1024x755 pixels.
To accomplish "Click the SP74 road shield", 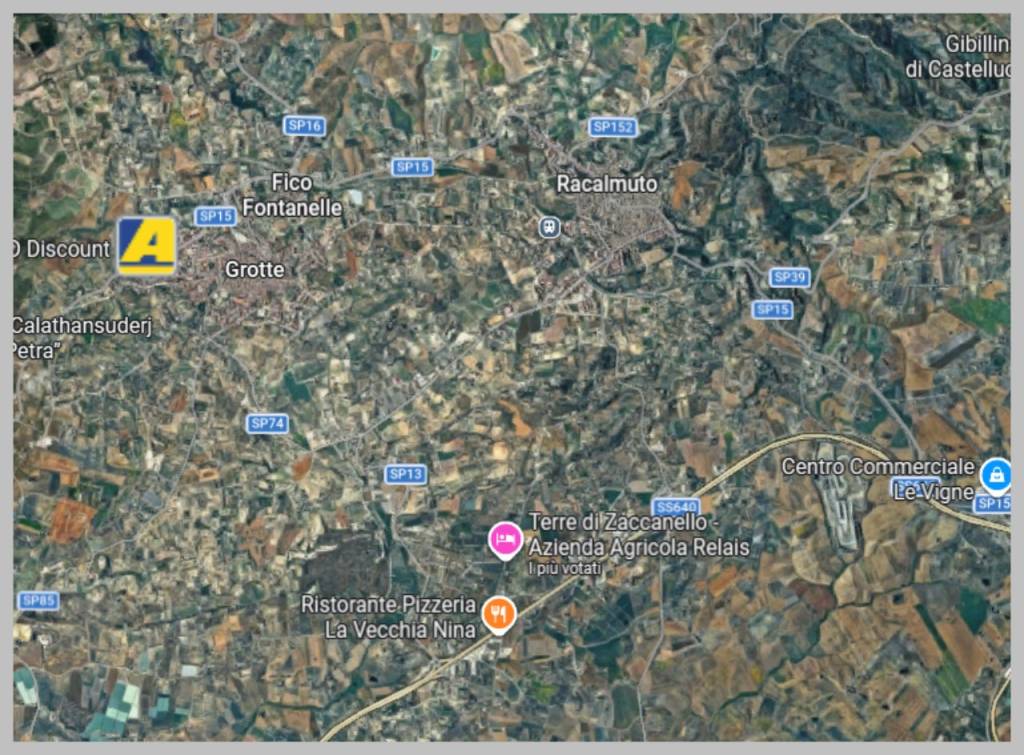I will (267, 423).
